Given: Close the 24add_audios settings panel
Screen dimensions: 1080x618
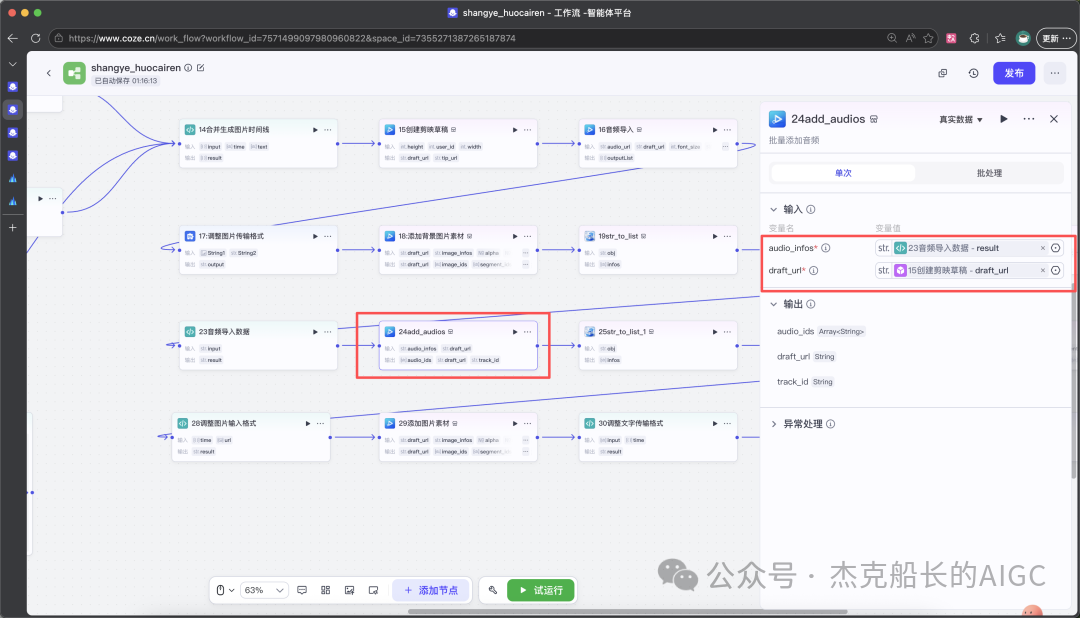Looking at the screenshot, I should point(1054,119).
